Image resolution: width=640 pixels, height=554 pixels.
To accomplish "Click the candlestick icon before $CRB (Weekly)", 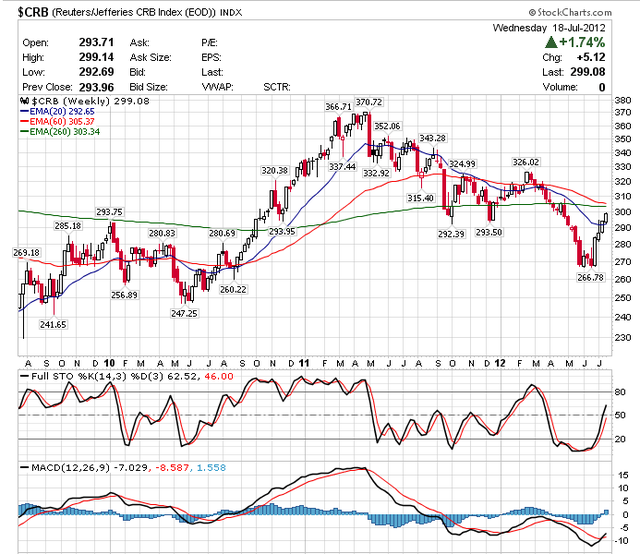I will point(24,101).
